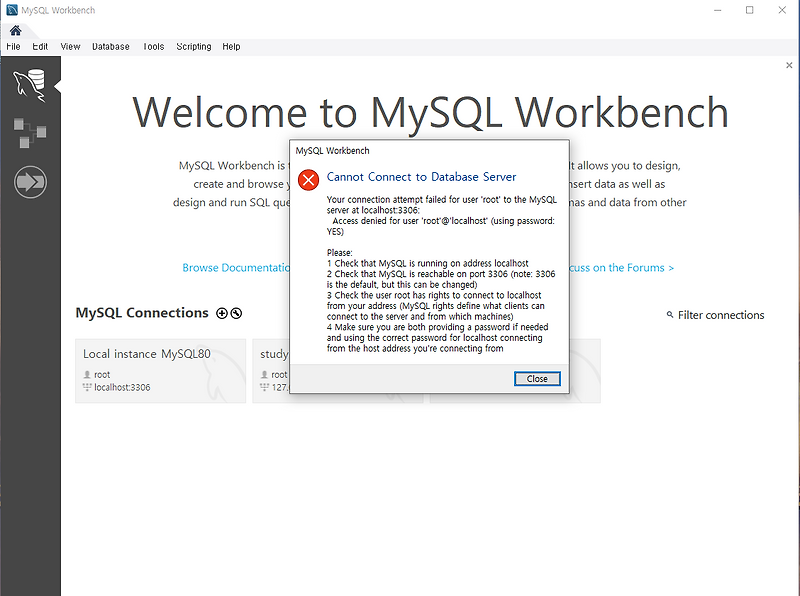Open the Tools menu
The width and height of the screenshot is (800, 596).
[153, 46]
